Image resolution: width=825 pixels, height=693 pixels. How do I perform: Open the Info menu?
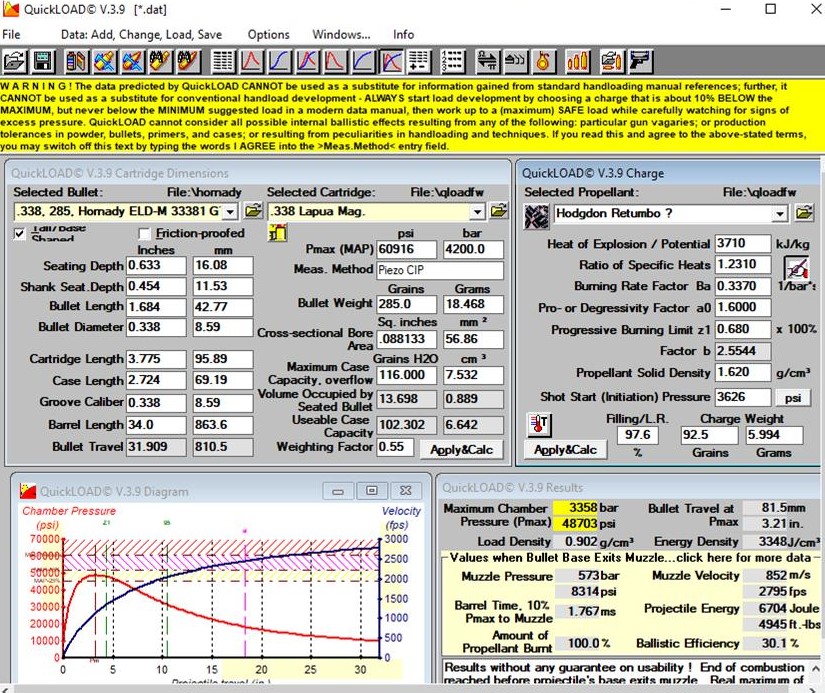pyautogui.click(x=403, y=34)
